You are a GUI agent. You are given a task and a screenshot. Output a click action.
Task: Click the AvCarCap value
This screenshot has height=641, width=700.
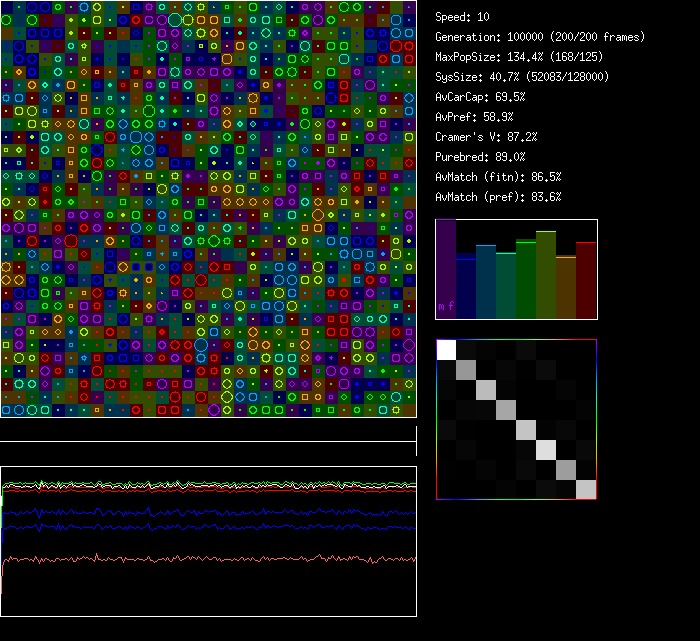(x=480, y=97)
